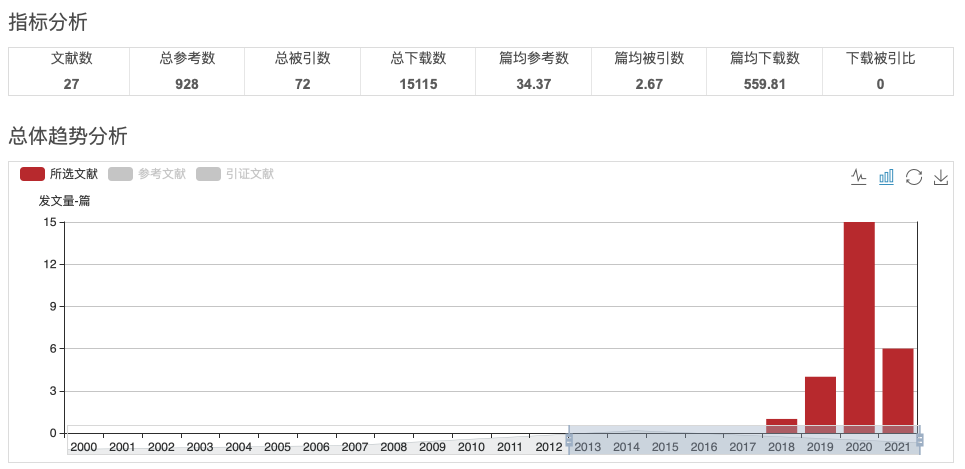Toggle 引证文献 legend series
Viewport: 965px width, 469px height.
(235, 174)
